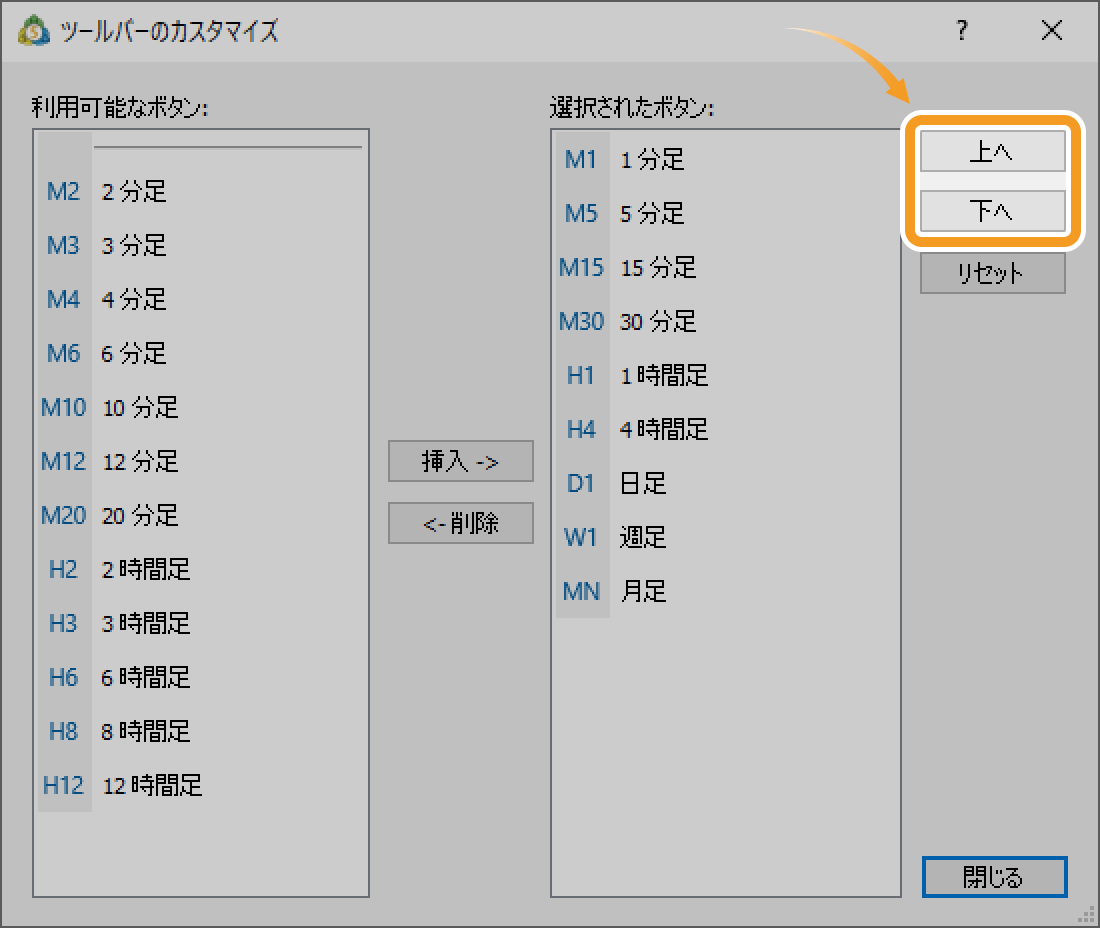
Task: Select the separator line item at list top
Action: pyautogui.click(x=201, y=148)
